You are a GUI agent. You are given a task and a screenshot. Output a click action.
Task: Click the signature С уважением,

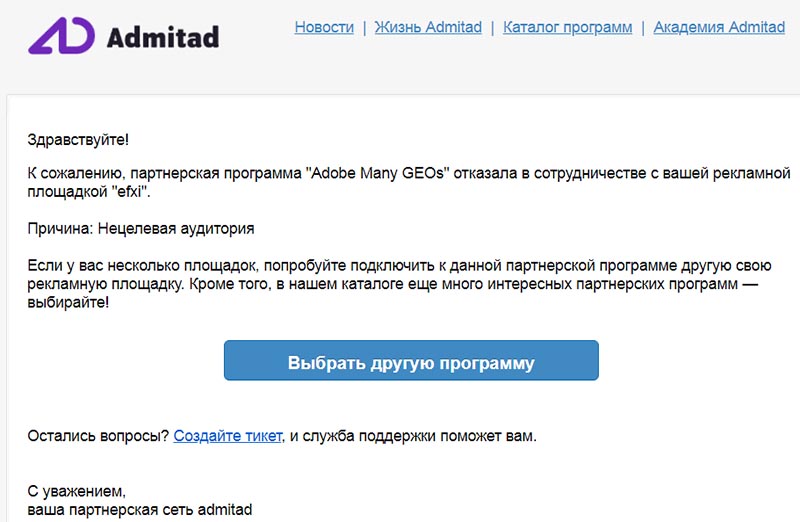pyautogui.click(x=77, y=491)
